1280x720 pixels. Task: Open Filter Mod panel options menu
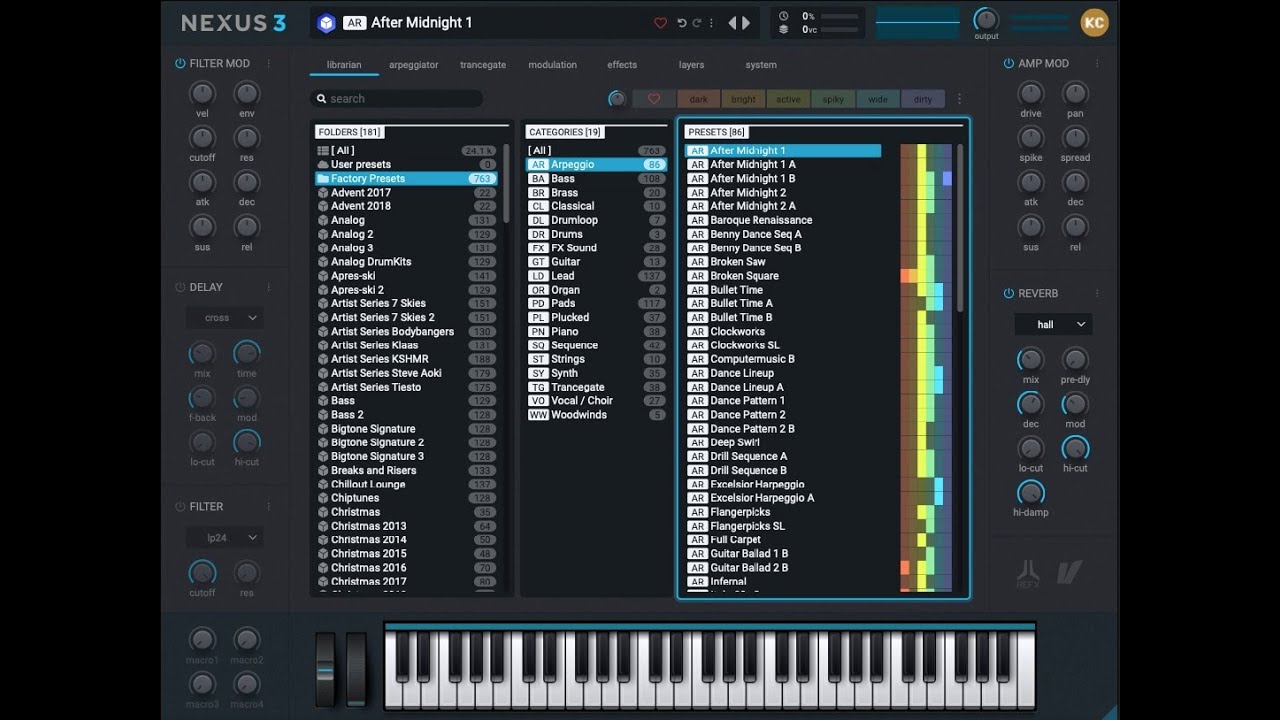pyautogui.click(x=269, y=63)
